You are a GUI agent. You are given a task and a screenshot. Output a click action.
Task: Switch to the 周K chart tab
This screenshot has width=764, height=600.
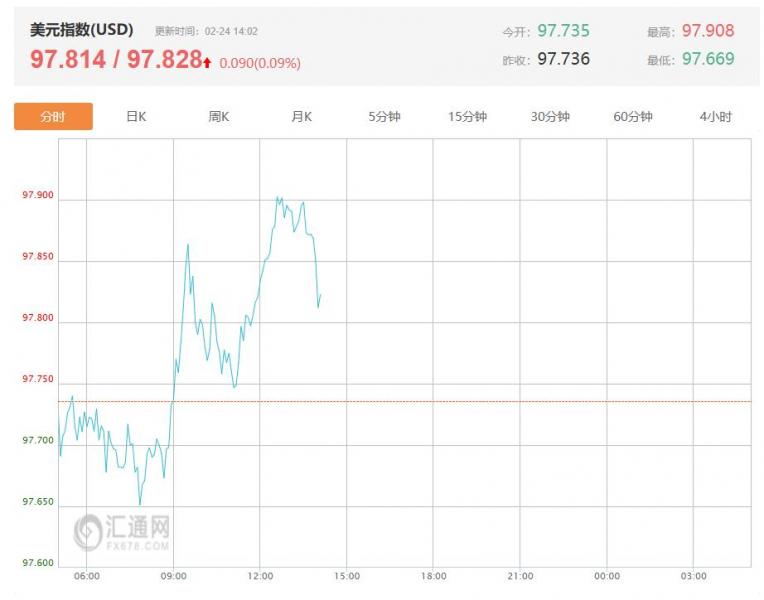pyautogui.click(x=219, y=116)
